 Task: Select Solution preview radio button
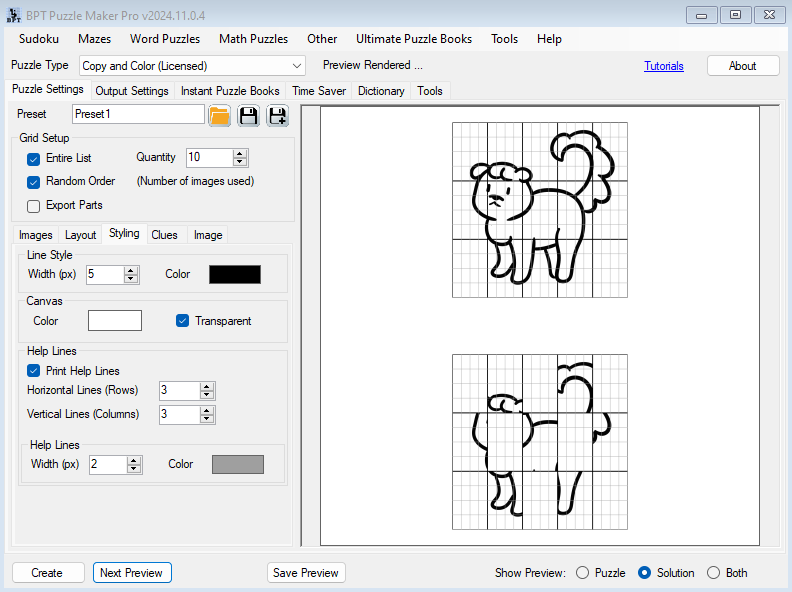pyautogui.click(x=645, y=572)
